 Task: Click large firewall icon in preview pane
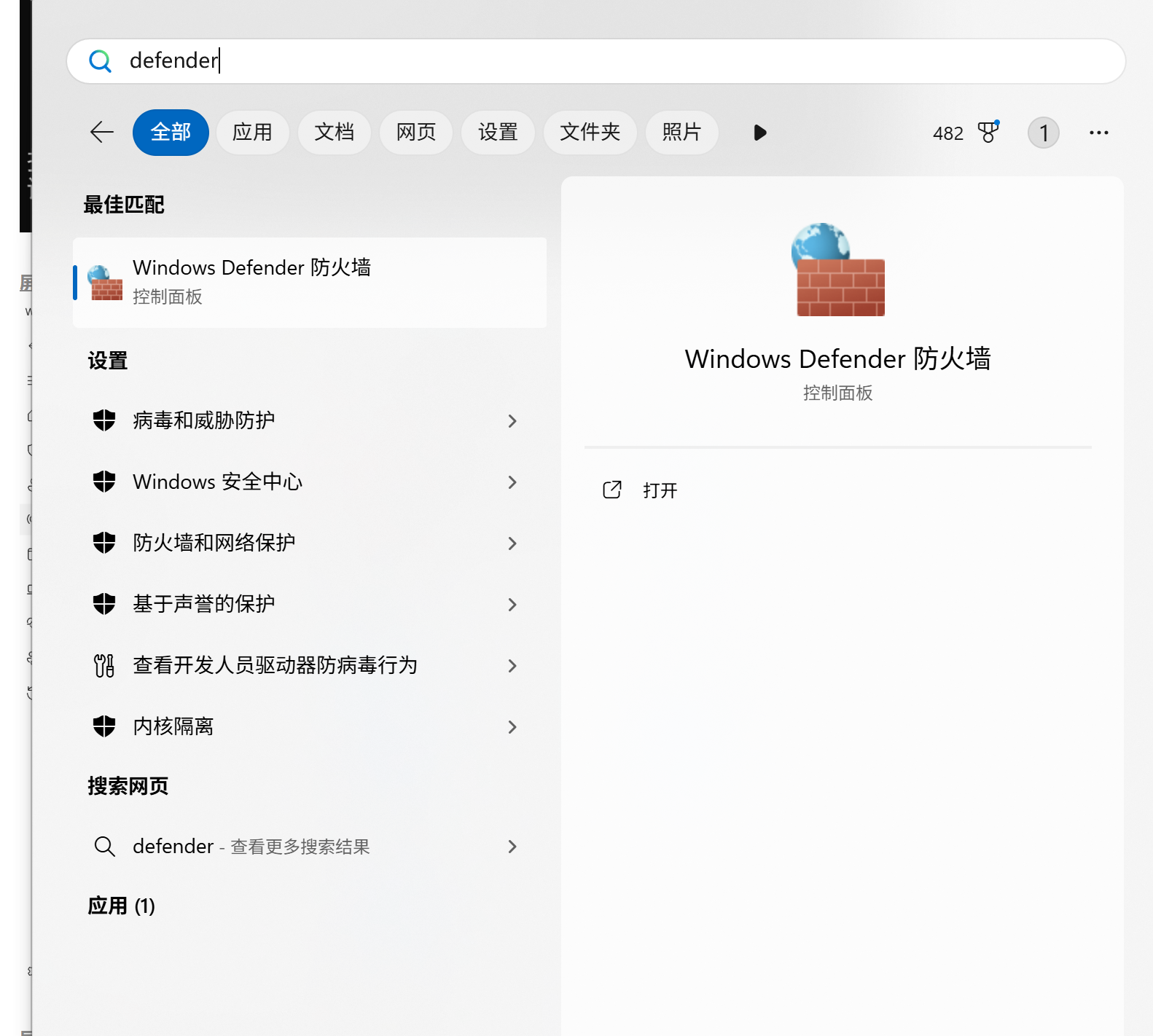[x=838, y=270]
